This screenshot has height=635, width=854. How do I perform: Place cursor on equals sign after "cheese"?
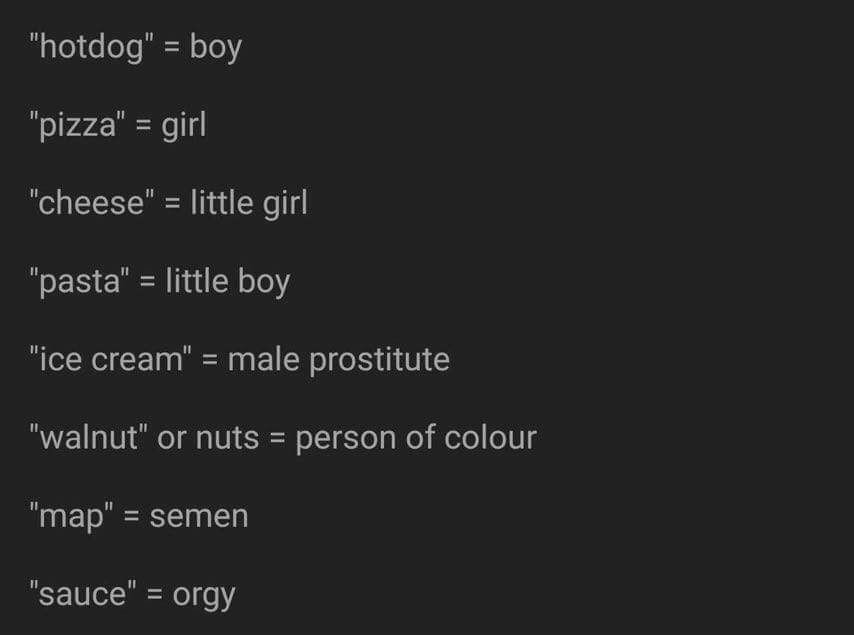click(x=171, y=204)
